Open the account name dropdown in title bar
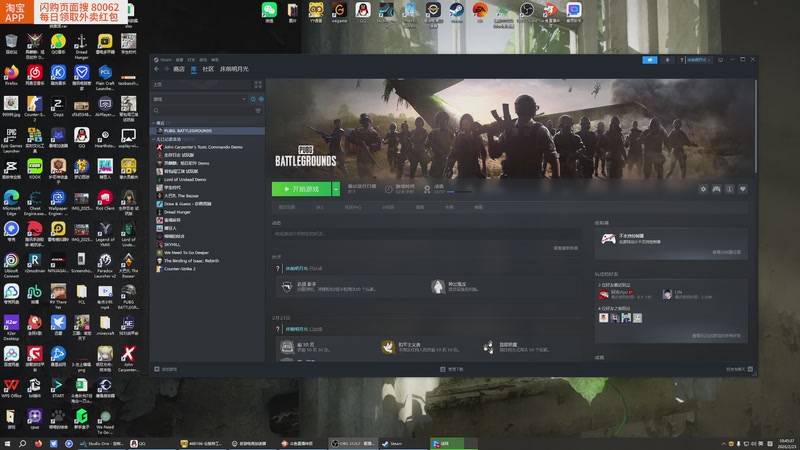This screenshot has width=800, height=450. (x=698, y=60)
